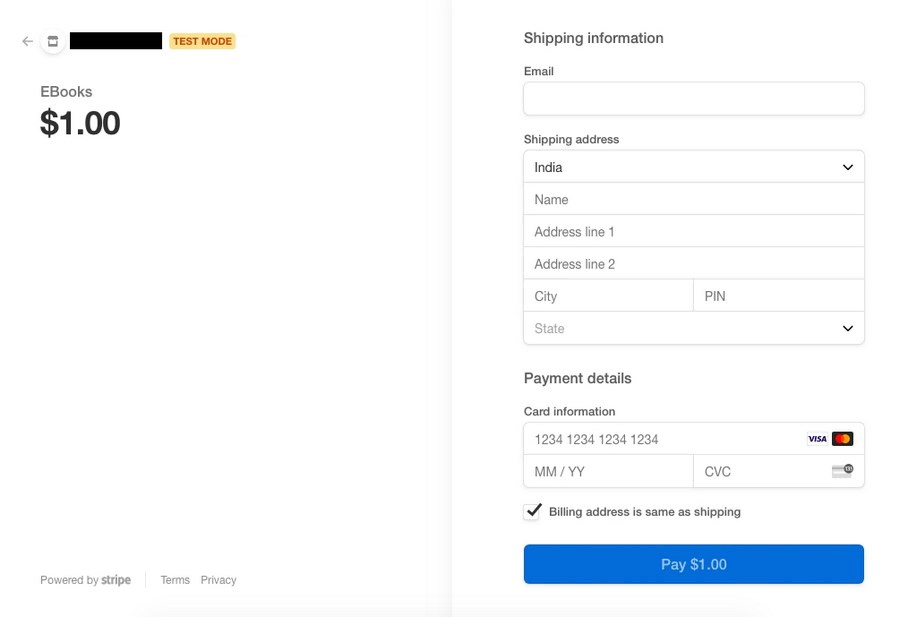This screenshot has width=900, height=617.
Task: Click the EBooks product price label
Action: click(80, 123)
